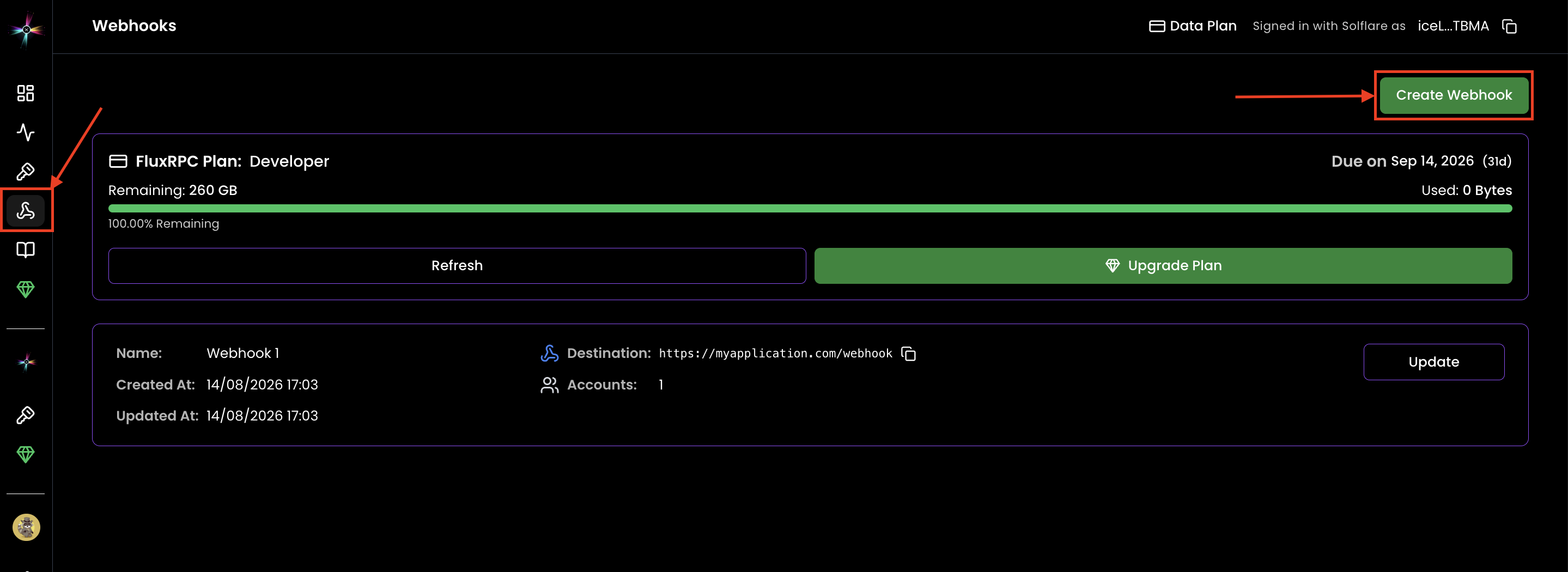The width and height of the screenshot is (1568, 572).
Task: Click the 'Remaining: 260 GB' text
Action: coord(172,191)
